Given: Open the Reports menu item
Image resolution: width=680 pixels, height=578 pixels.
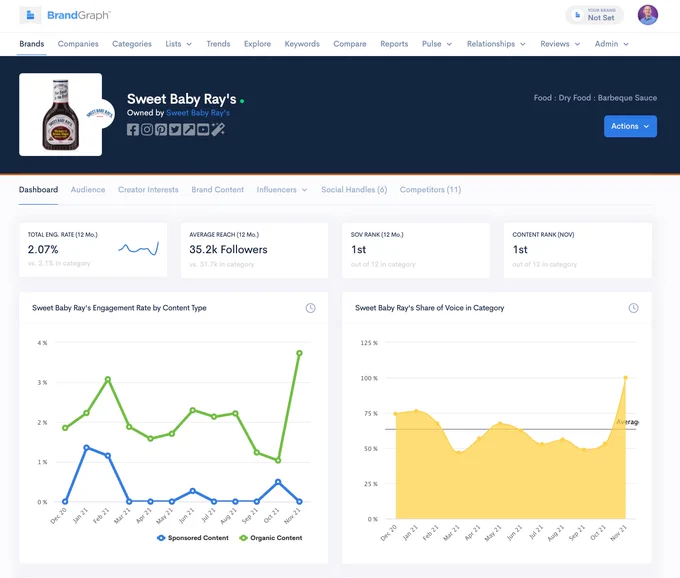Looking at the screenshot, I should (x=394, y=44).
